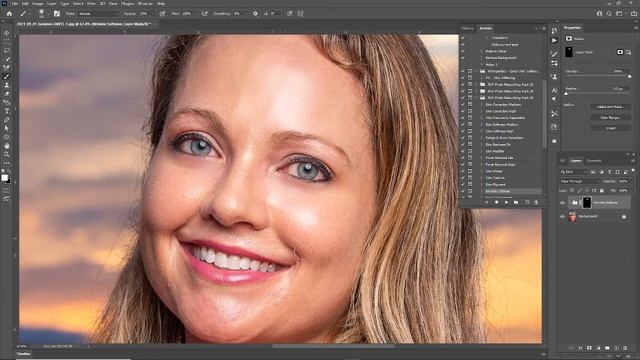Hide the Background layer
Screen dimensions: 640x360
click(562, 217)
